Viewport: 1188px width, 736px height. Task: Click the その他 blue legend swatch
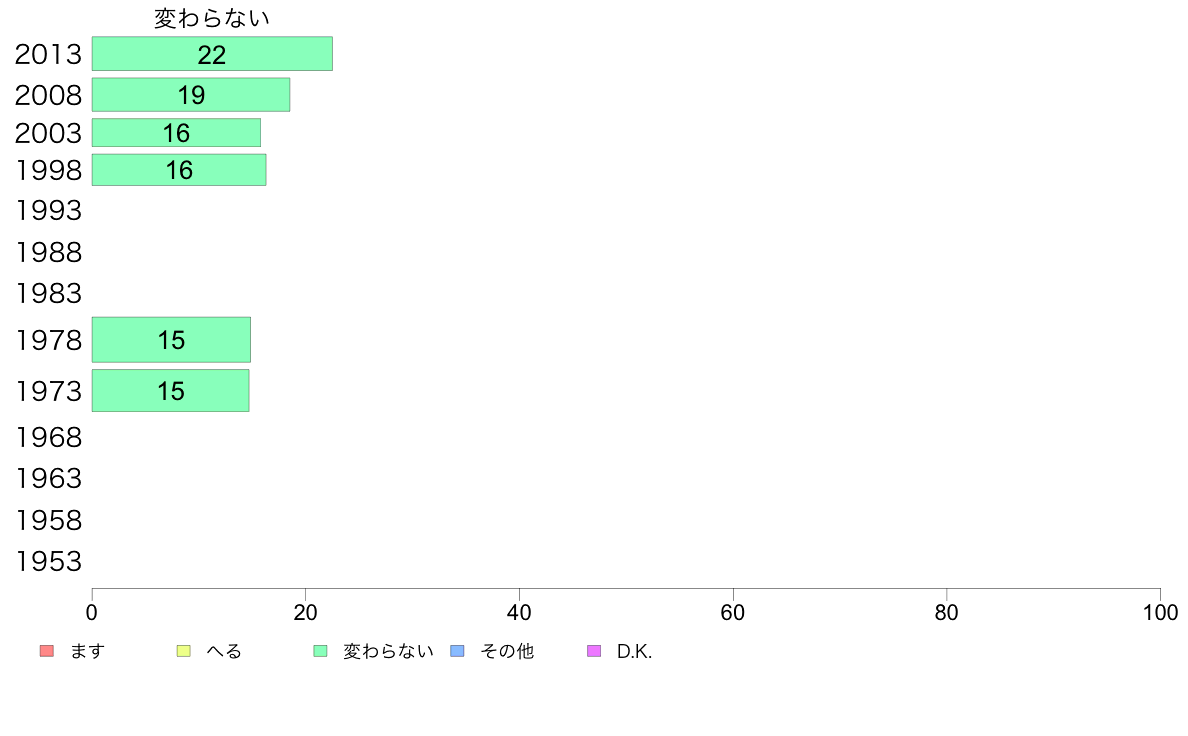(x=458, y=651)
